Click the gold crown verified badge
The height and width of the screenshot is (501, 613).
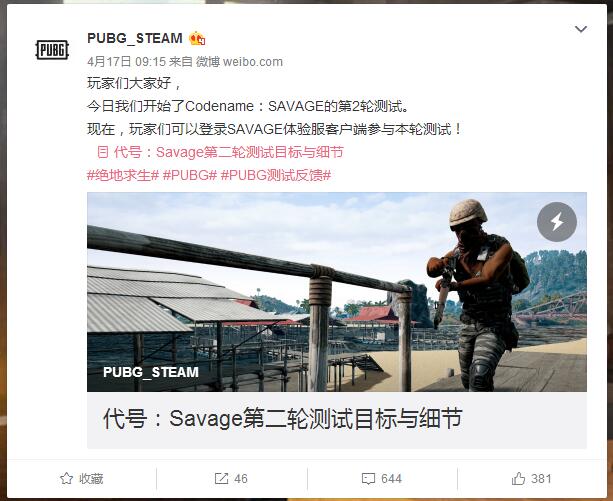point(197,39)
